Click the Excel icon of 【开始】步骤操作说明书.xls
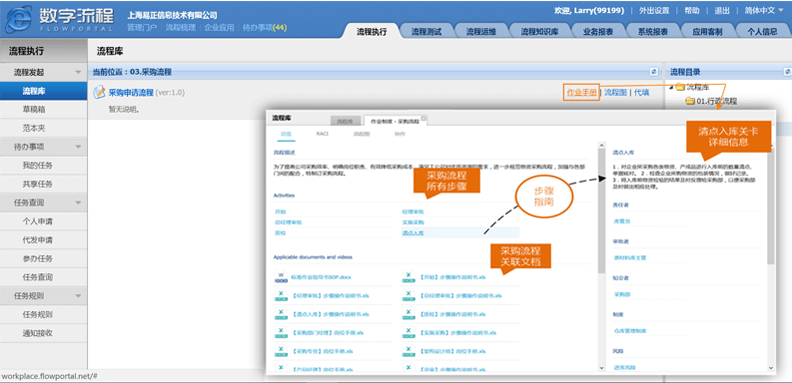Viewport: 792px width, 383px height. 408,277
